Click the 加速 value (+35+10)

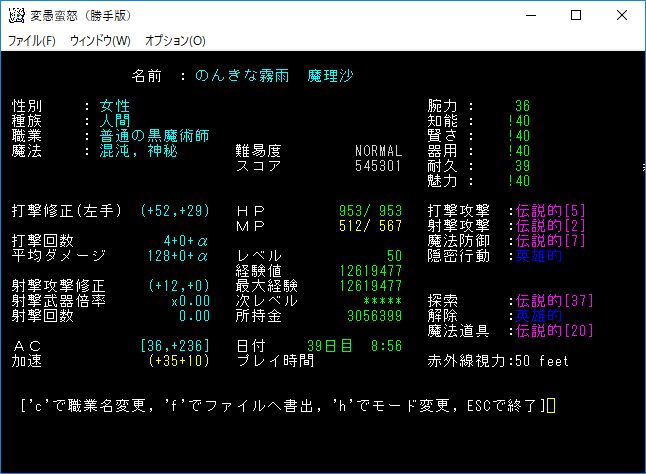177,361
